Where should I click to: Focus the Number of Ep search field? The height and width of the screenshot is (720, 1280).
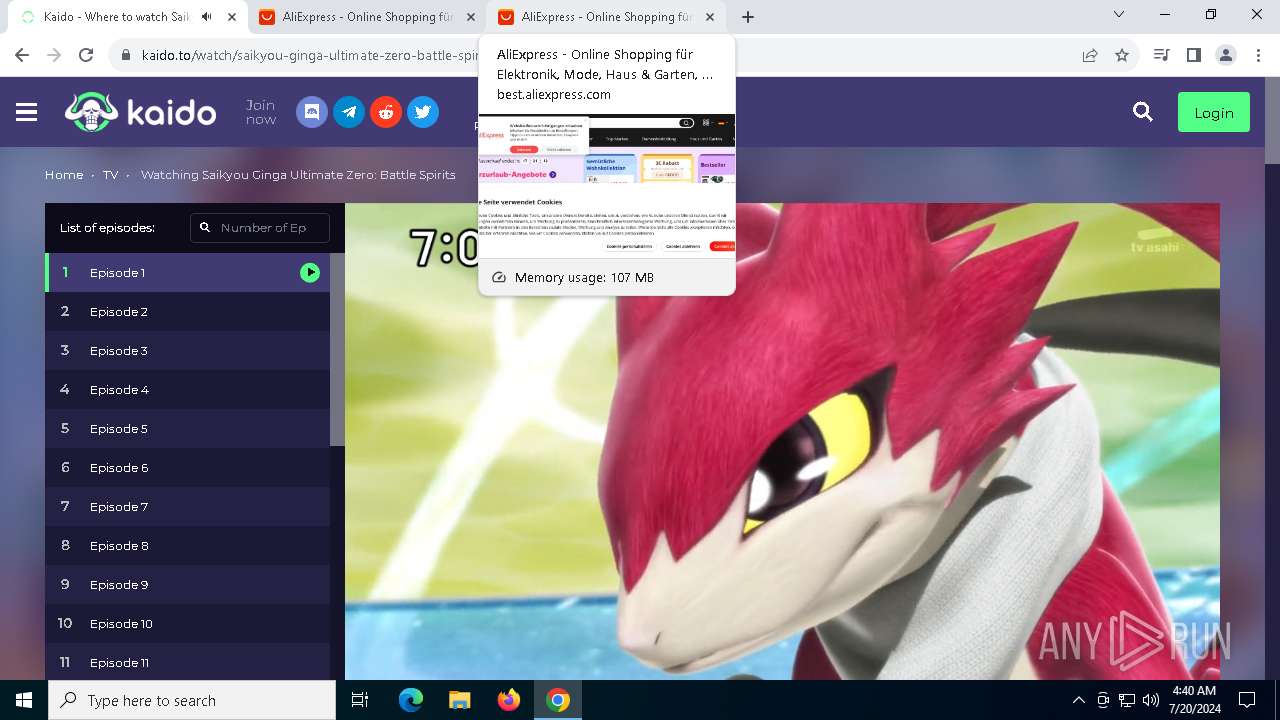[x=260, y=228]
